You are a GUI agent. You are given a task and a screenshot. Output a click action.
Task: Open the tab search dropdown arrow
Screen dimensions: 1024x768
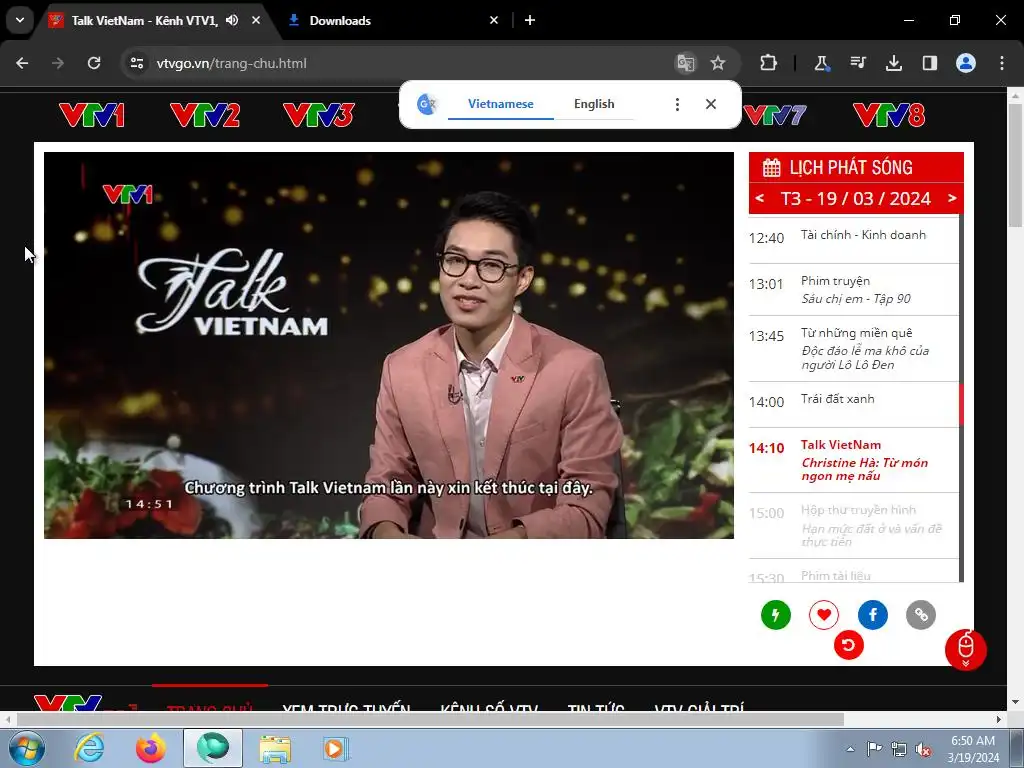[x=20, y=20]
